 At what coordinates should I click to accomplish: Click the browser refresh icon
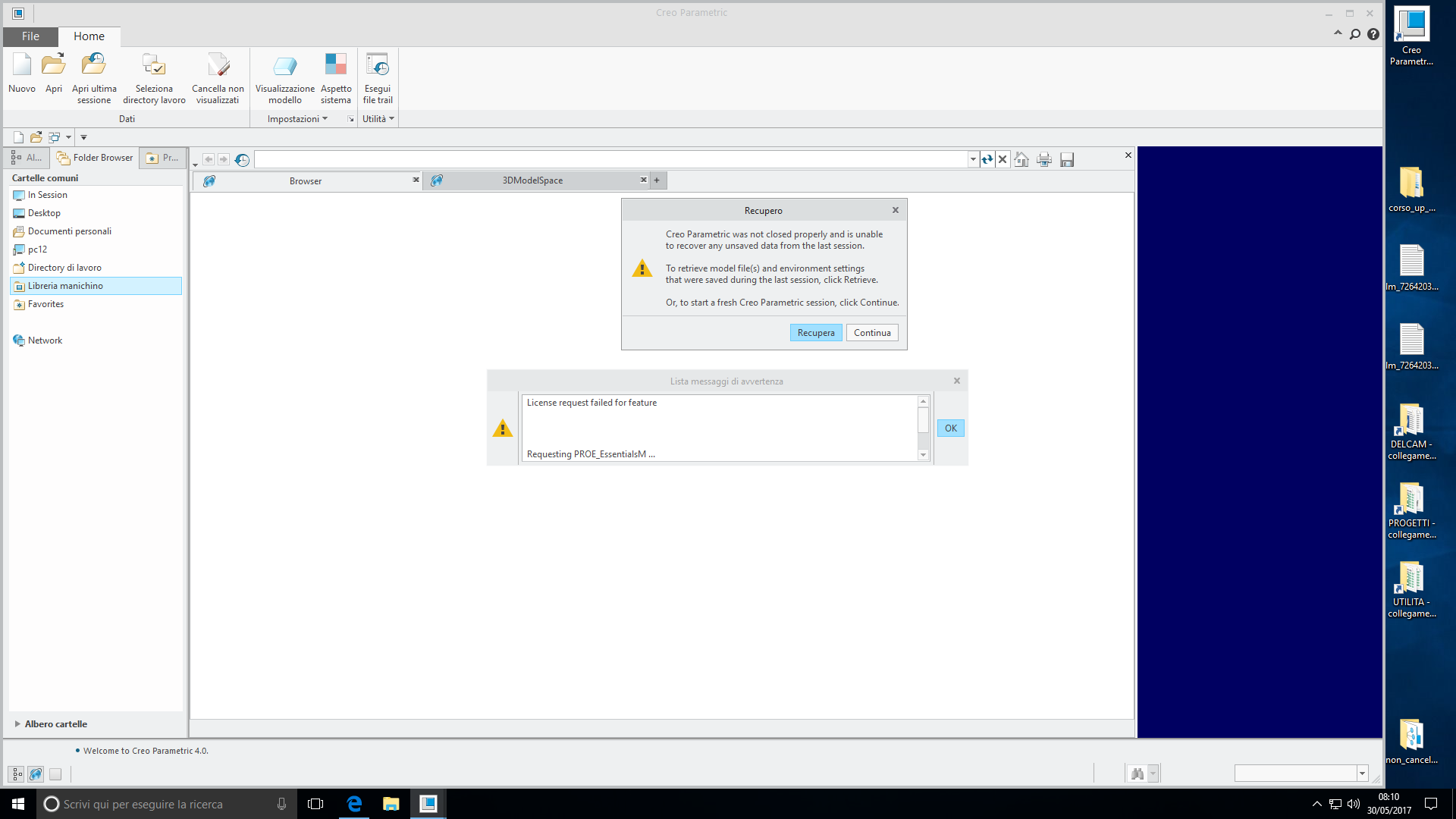pyautogui.click(x=987, y=159)
